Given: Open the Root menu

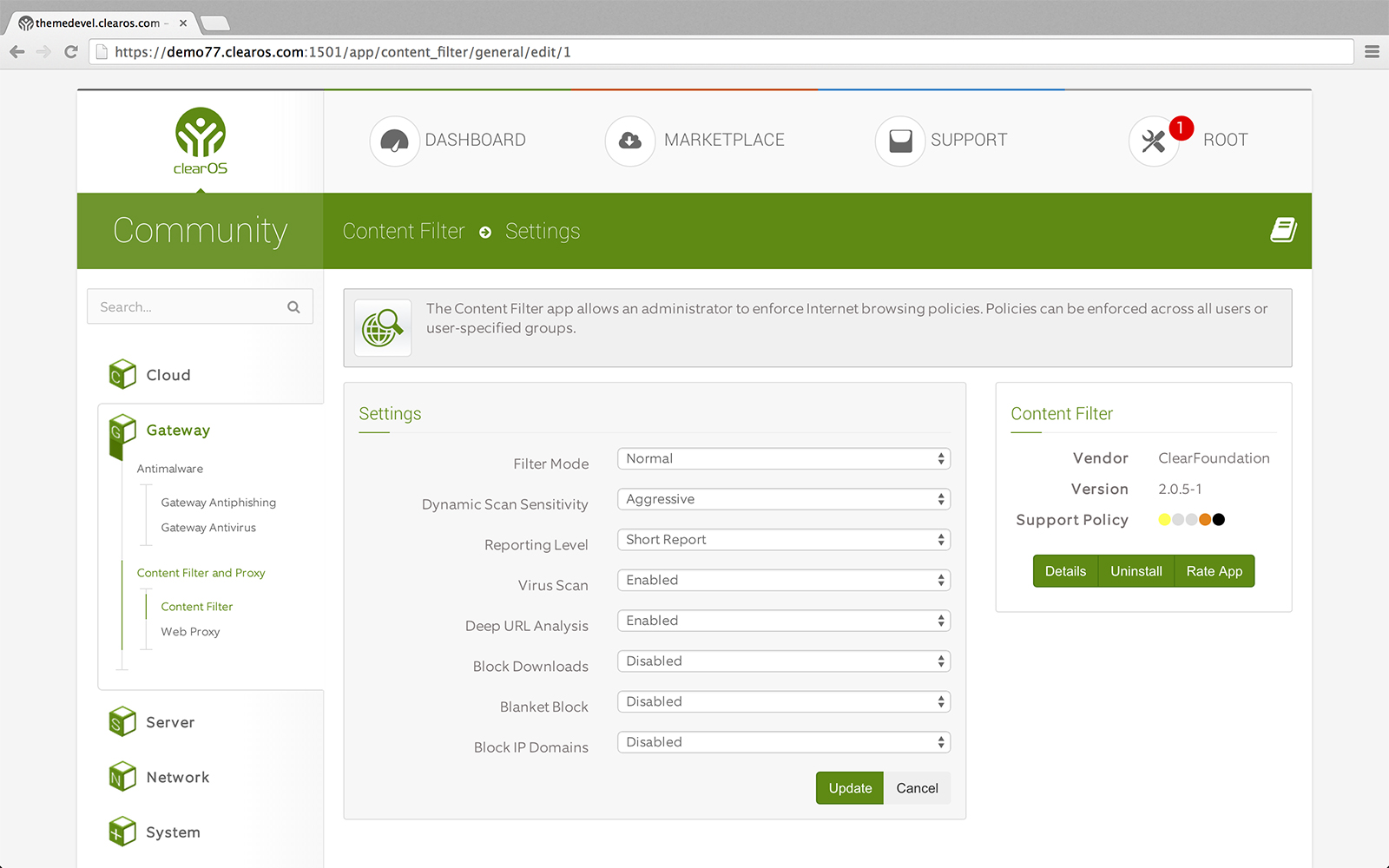Looking at the screenshot, I should [1225, 140].
